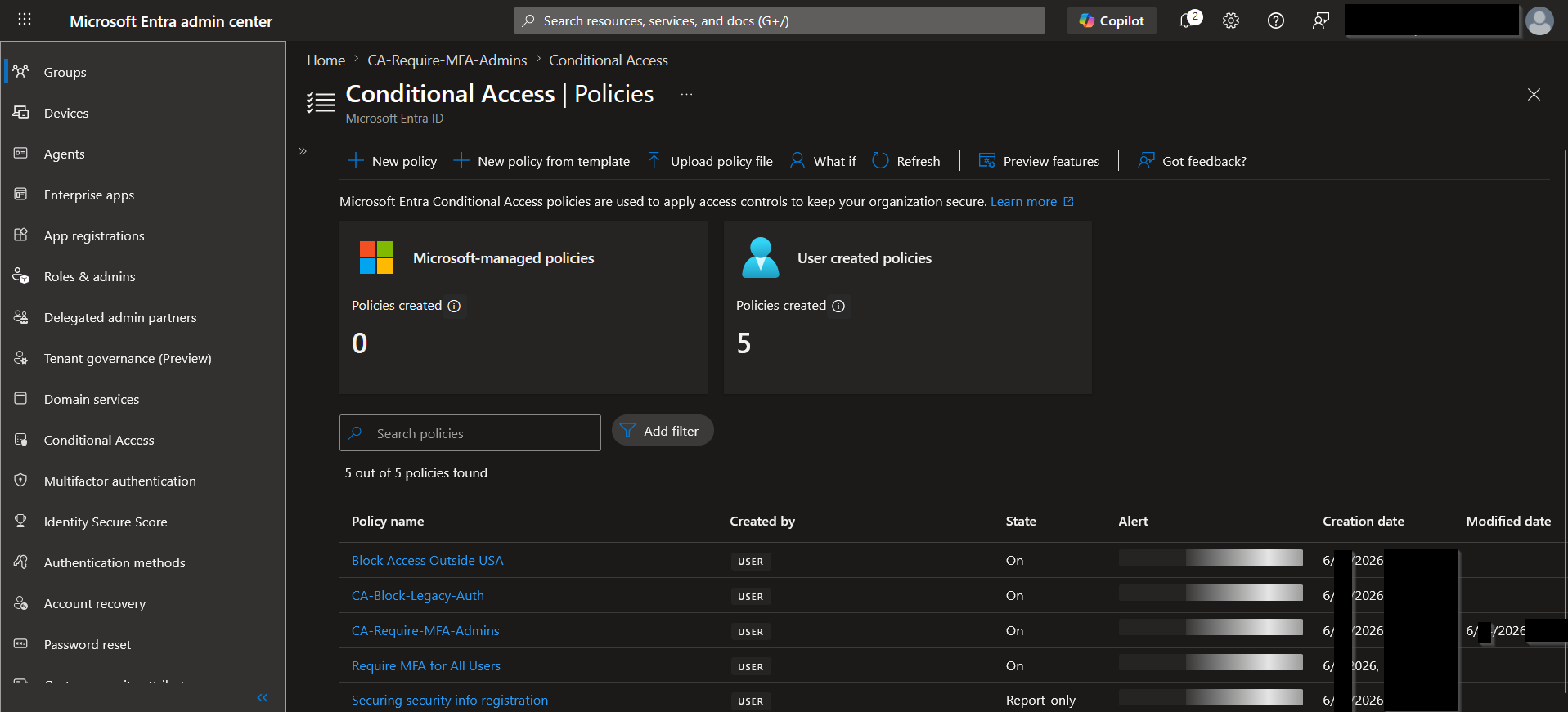Open the portal settings gear
This screenshot has width=1568, height=712.
coord(1231,20)
